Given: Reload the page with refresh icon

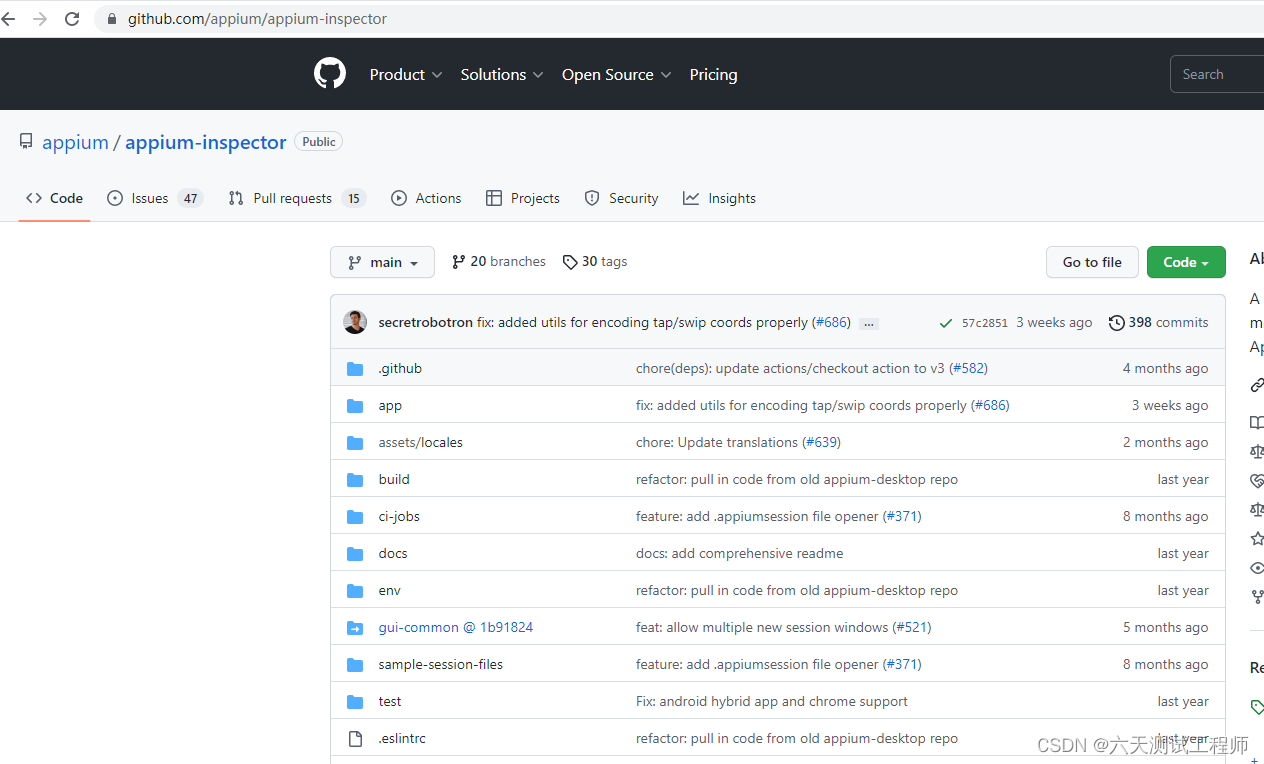Looking at the screenshot, I should coord(72,19).
